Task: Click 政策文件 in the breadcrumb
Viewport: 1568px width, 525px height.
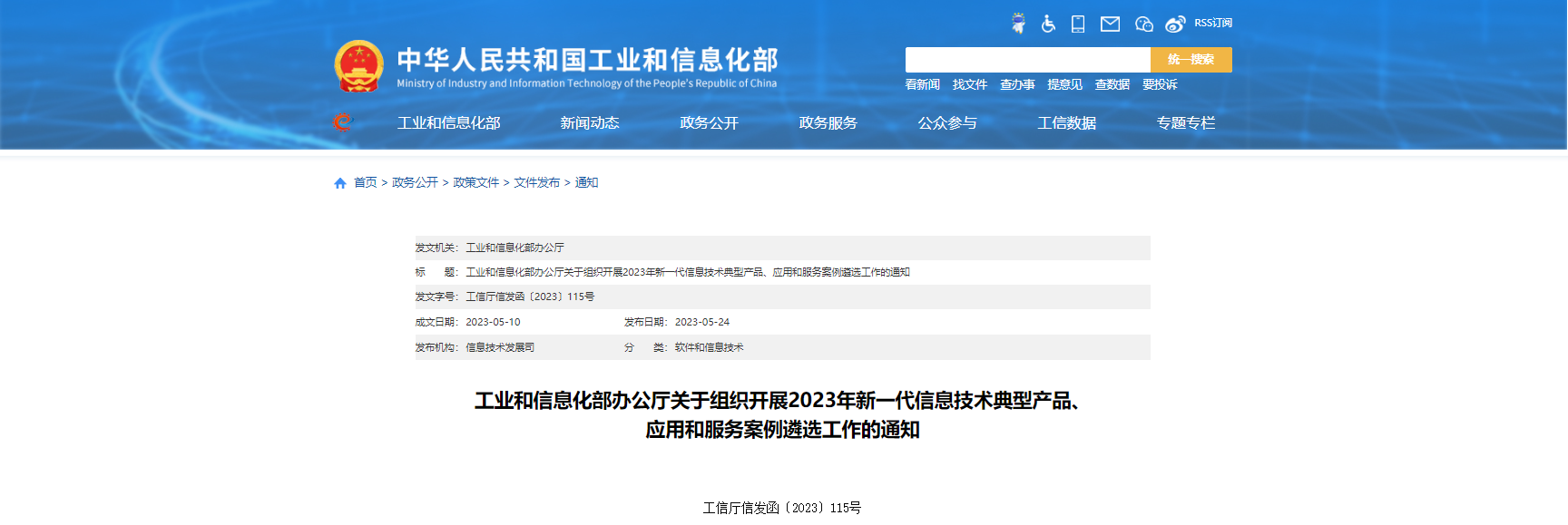Action: pyautogui.click(x=476, y=182)
